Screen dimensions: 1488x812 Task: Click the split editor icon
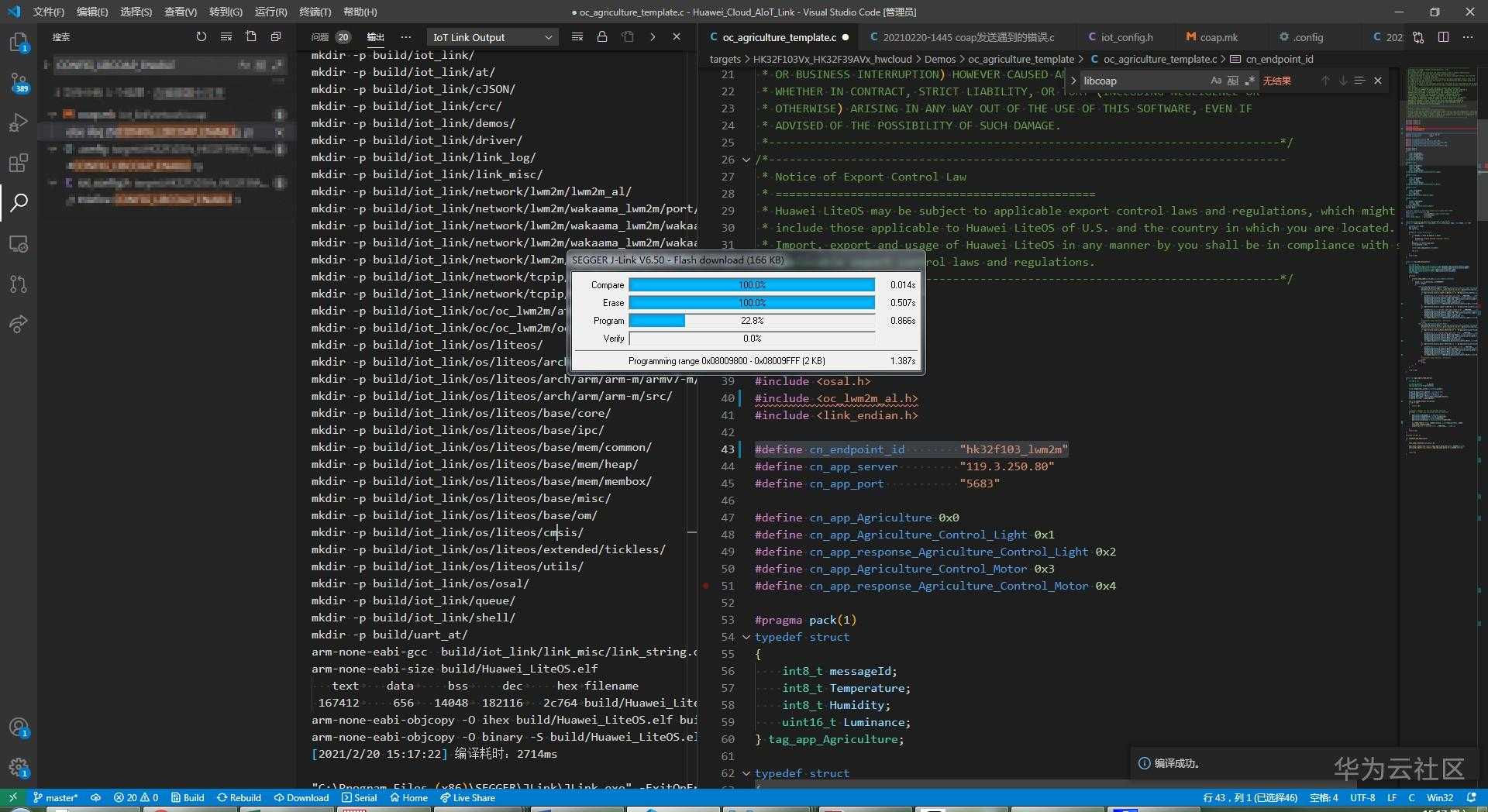tap(1443, 37)
